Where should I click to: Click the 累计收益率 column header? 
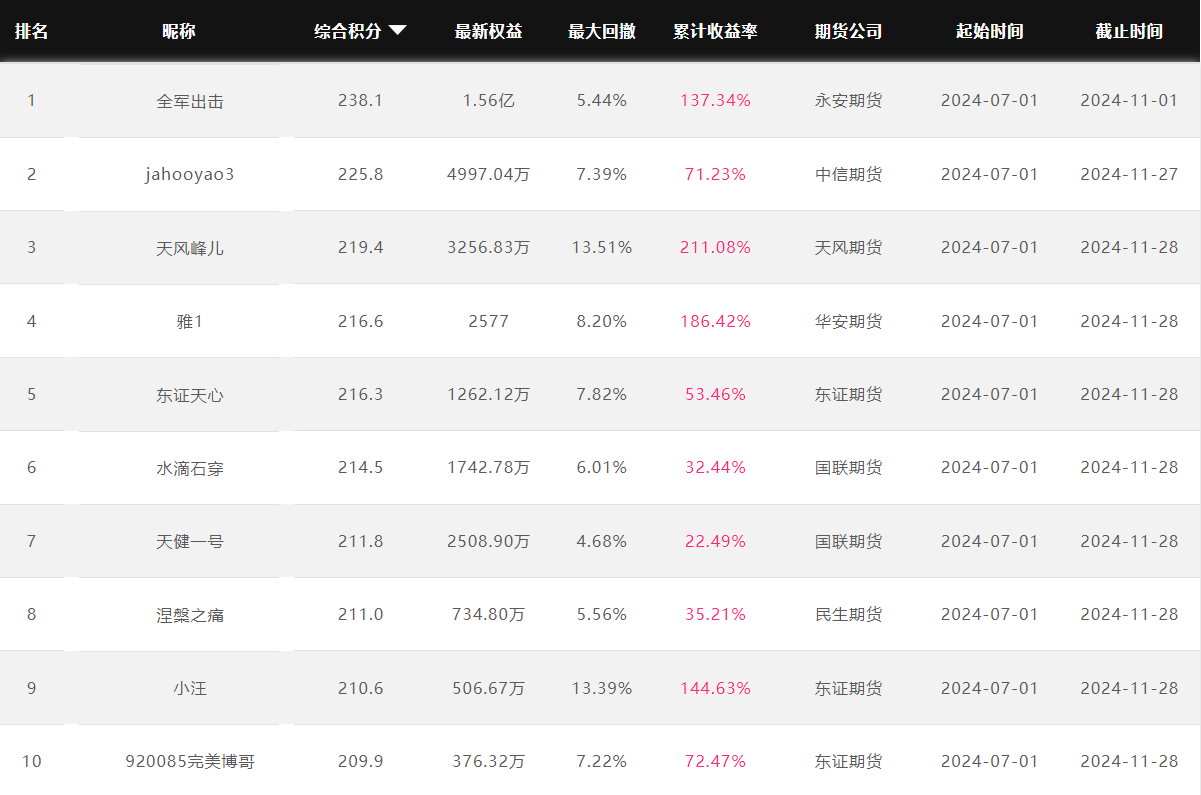click(715, 31)
